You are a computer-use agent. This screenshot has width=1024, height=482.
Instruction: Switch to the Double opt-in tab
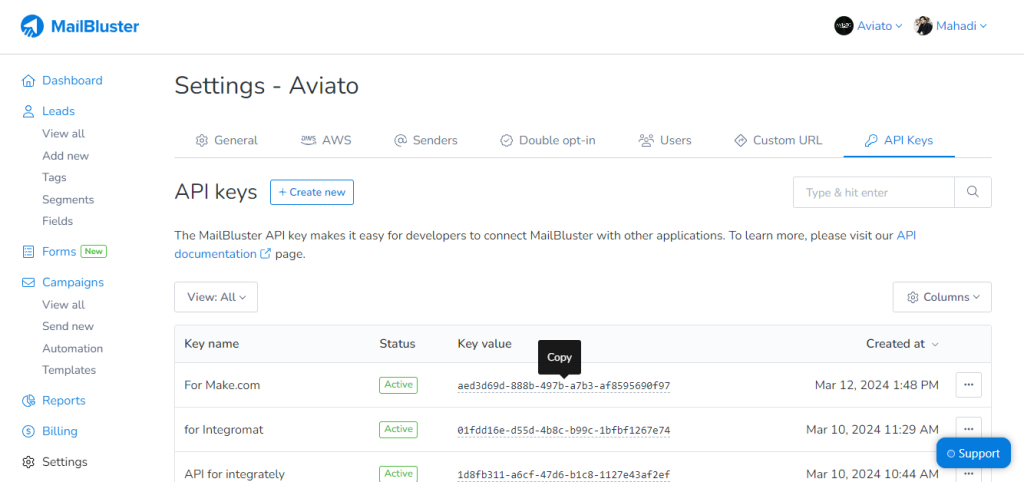coord(547,141)
